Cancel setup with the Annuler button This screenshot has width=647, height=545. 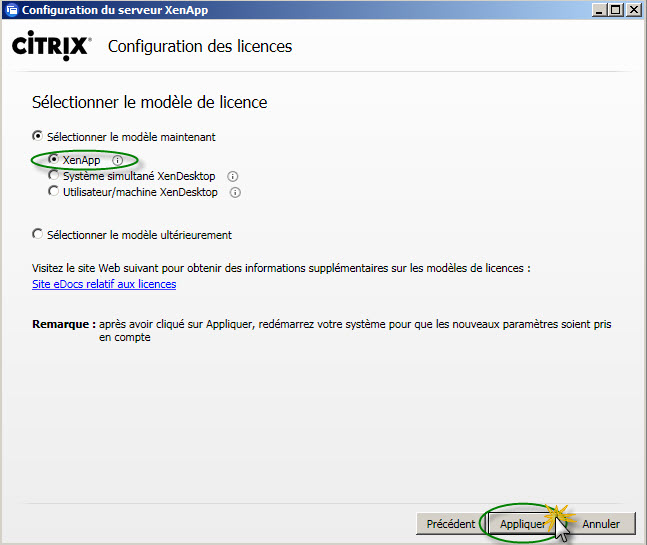[601, 524]
